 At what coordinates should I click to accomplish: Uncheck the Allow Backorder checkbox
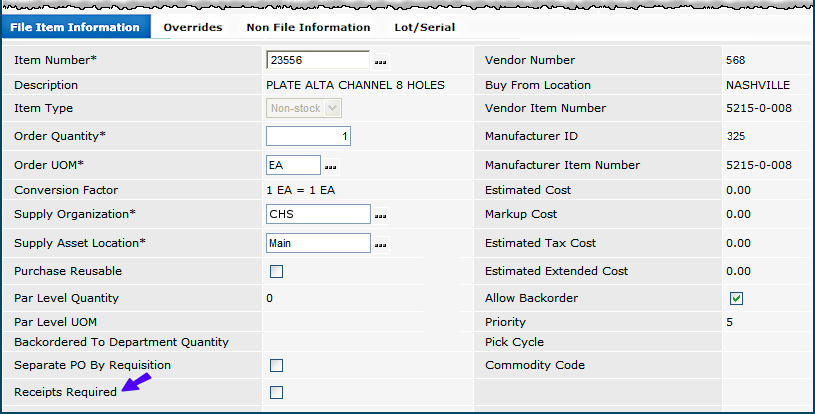tap(736, 298)
